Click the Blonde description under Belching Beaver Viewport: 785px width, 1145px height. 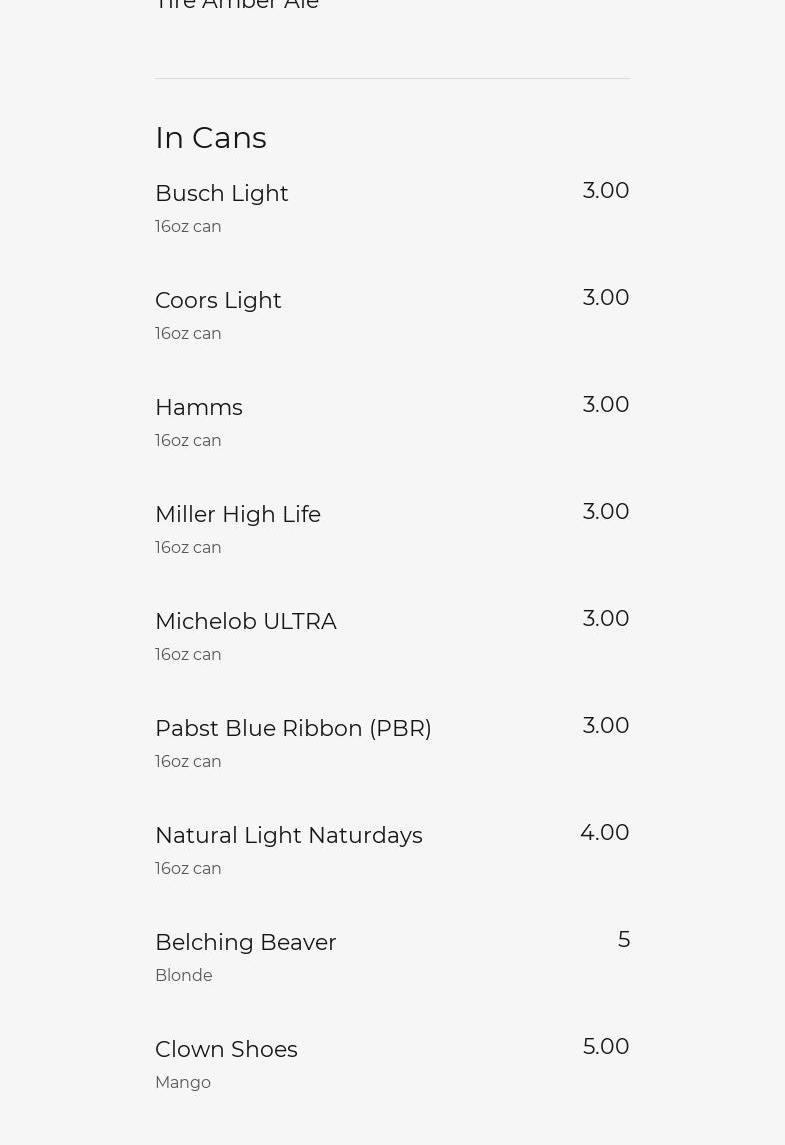[x=184, y=976]
